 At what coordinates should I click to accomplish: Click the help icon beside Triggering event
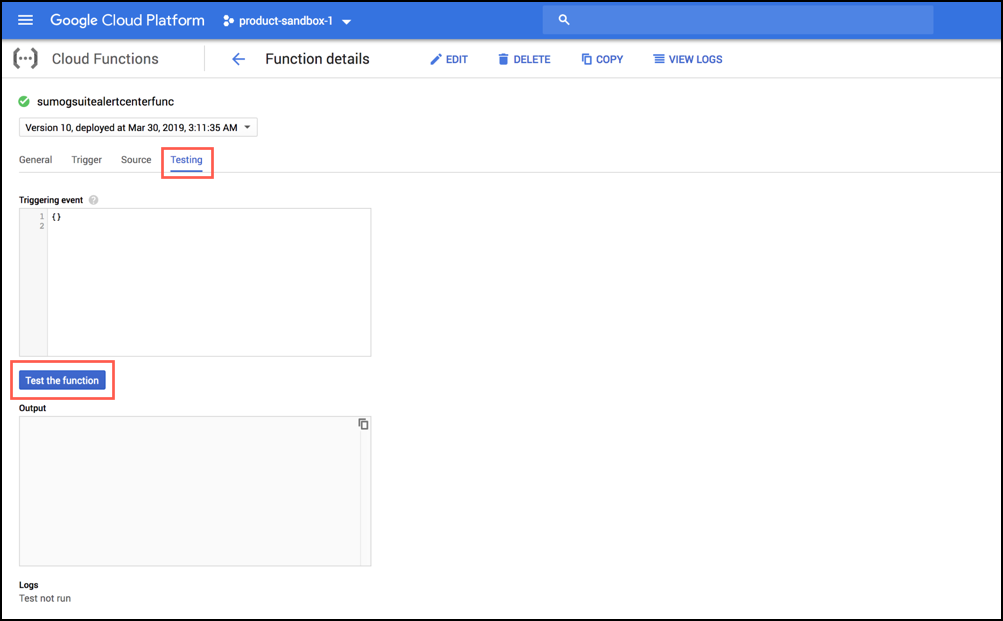click(x=93, y=200)
